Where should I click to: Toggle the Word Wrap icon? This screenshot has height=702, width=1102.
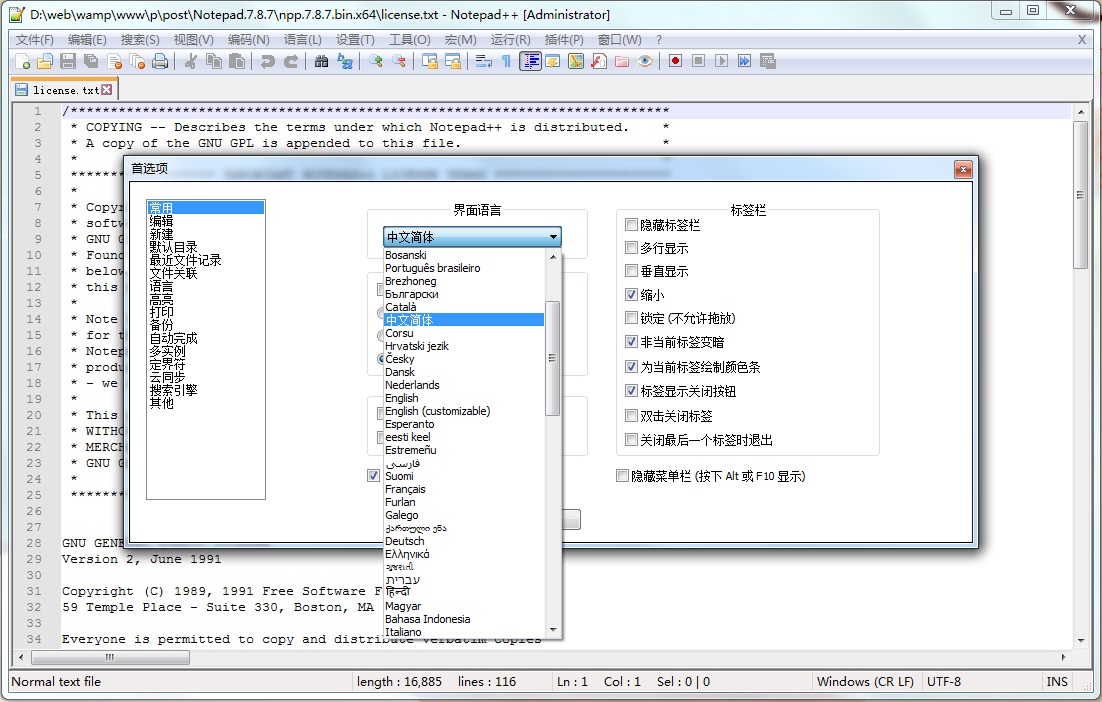click(x=484, y=62)
